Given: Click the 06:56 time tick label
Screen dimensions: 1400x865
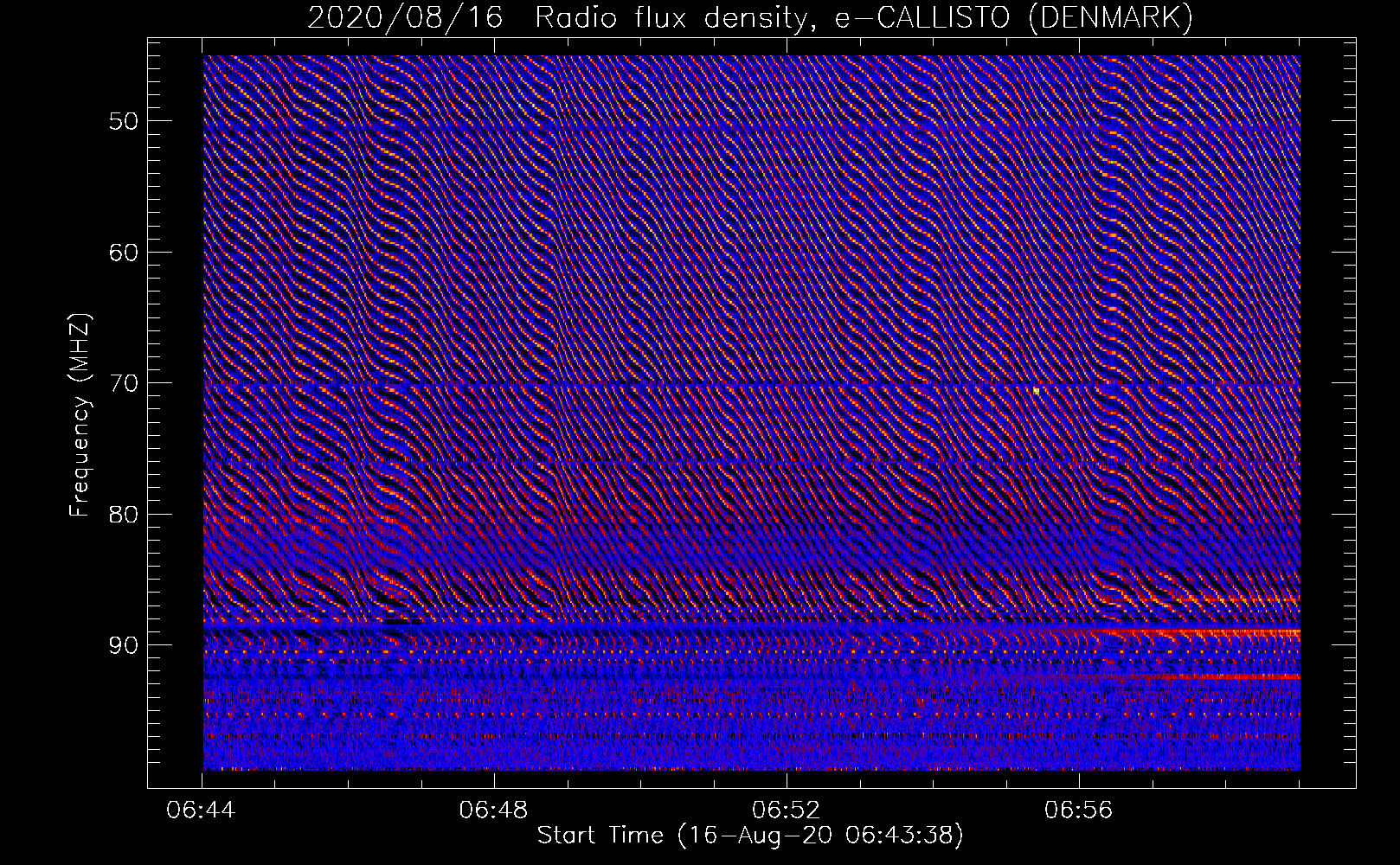Looking at the screenshot, I should tap(1078, 811).
